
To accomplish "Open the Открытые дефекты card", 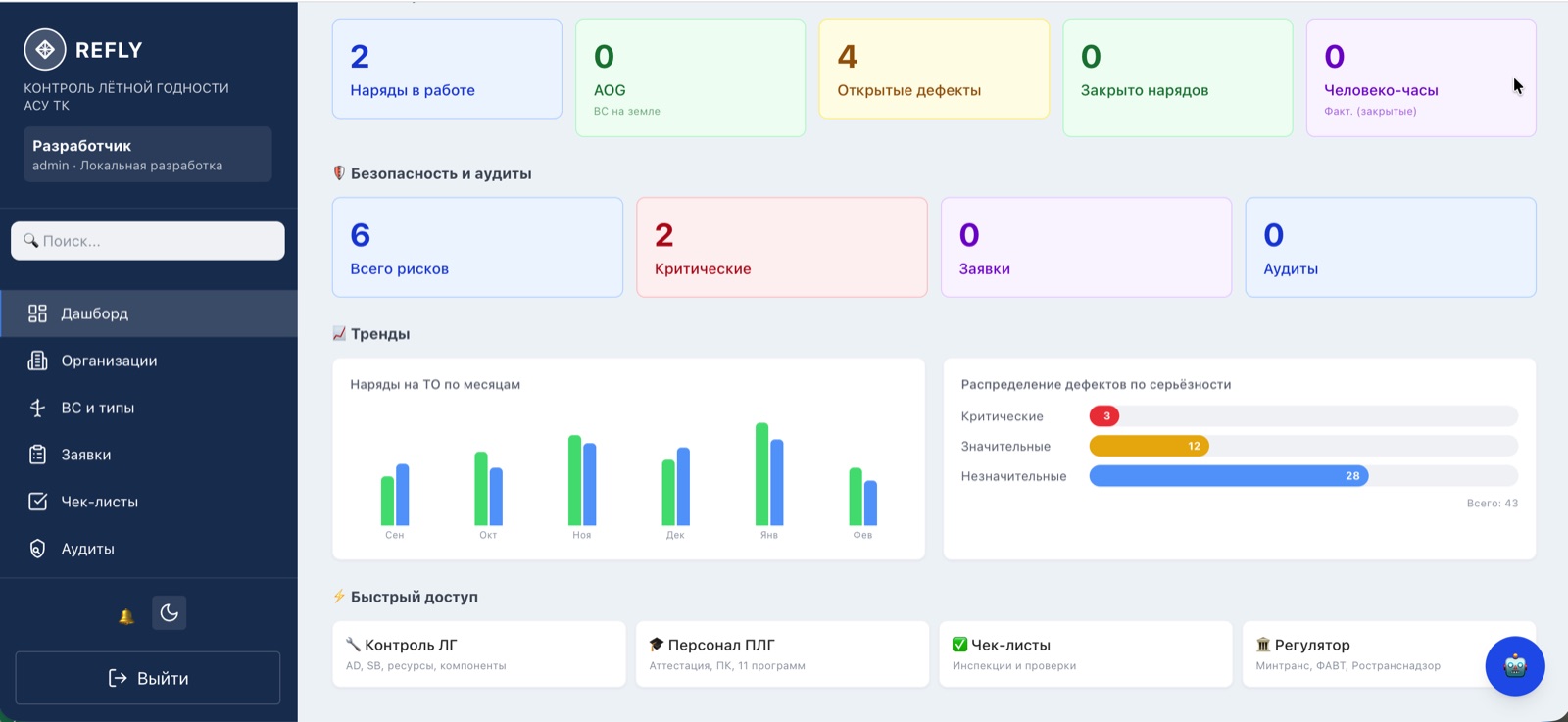I will pyautogui.click(x=934, y=69).
